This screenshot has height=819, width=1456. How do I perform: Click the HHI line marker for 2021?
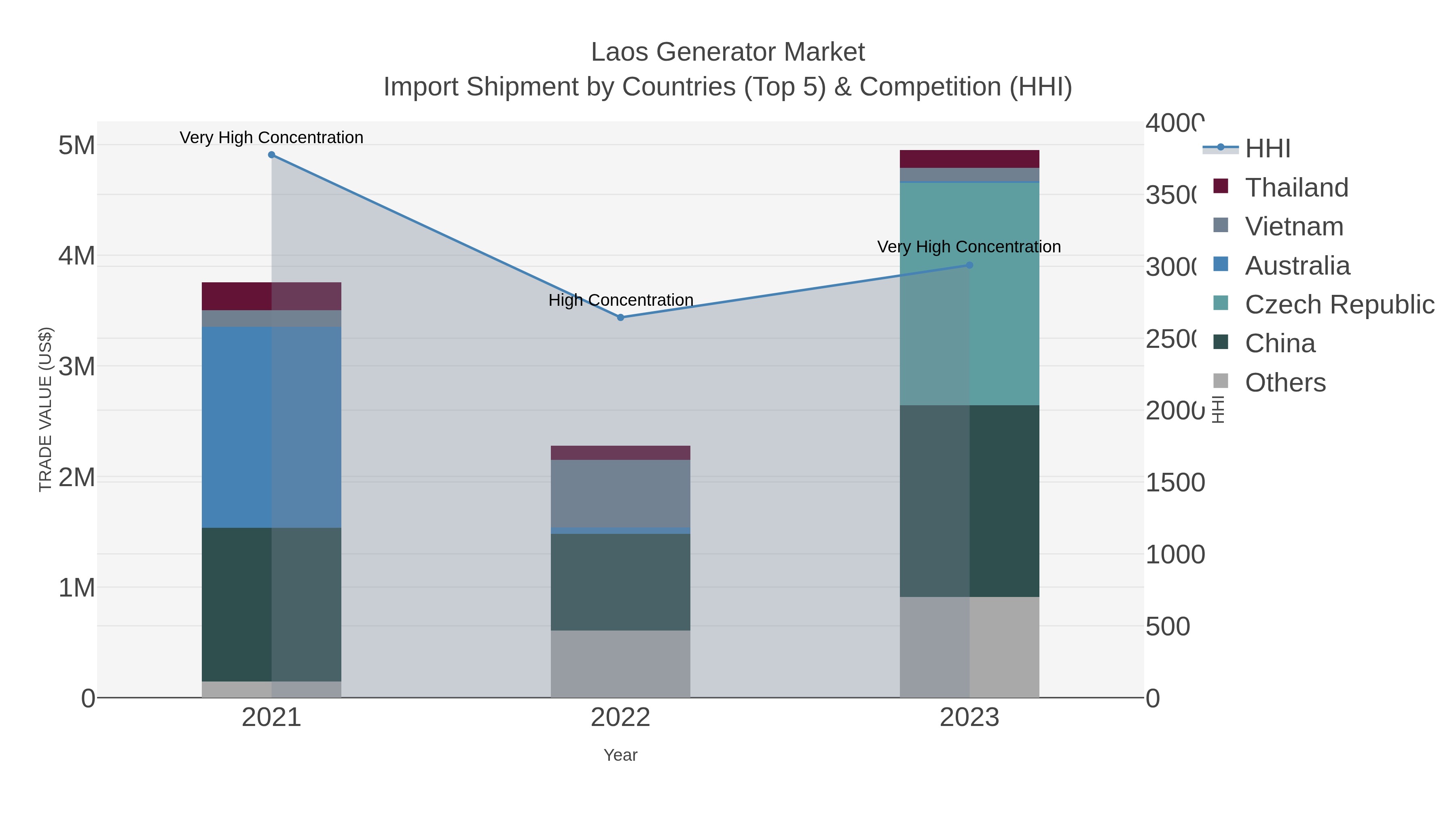(x=271, y=155)
